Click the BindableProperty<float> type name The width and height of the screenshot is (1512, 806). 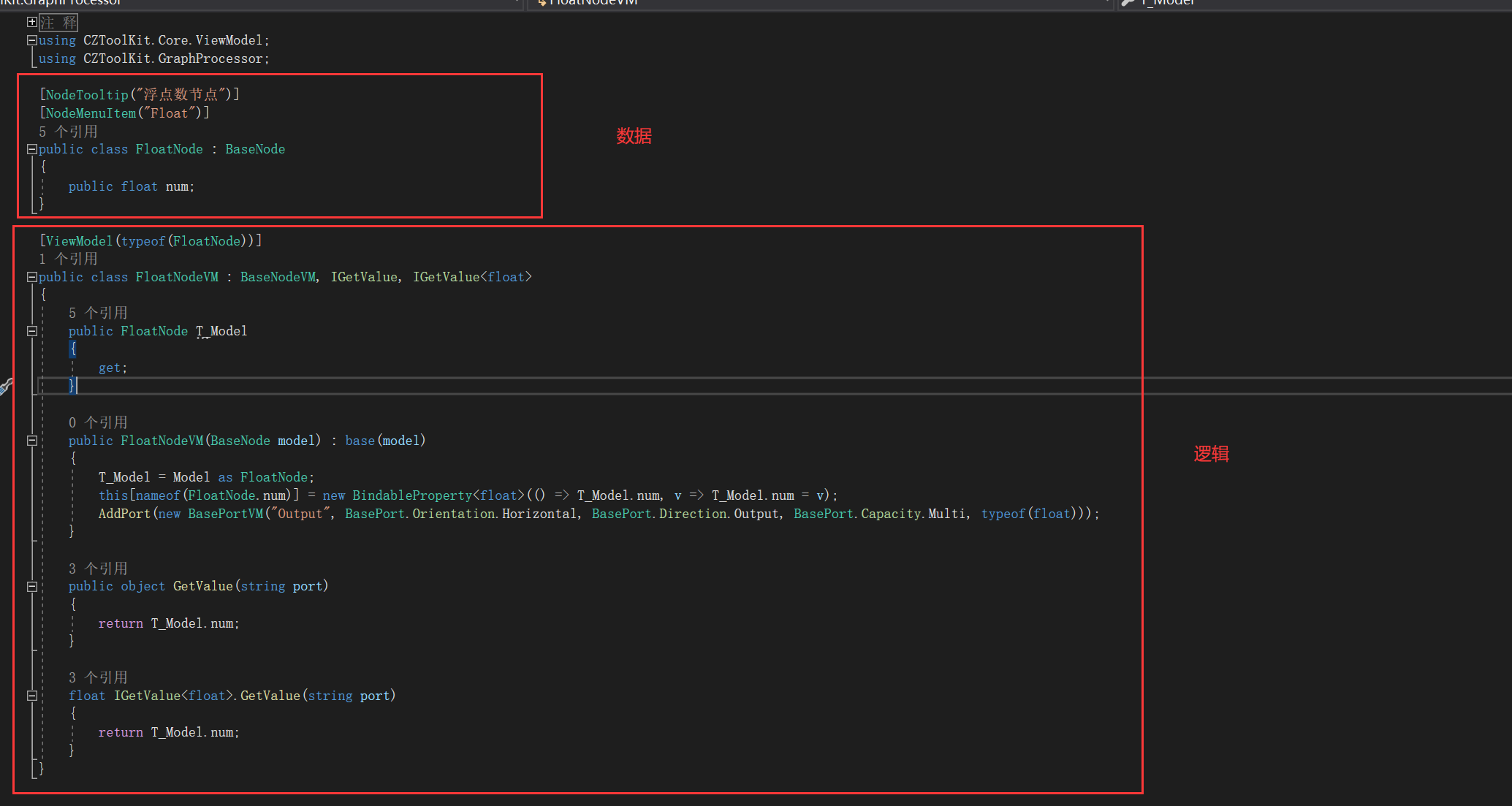pos(412,495)
